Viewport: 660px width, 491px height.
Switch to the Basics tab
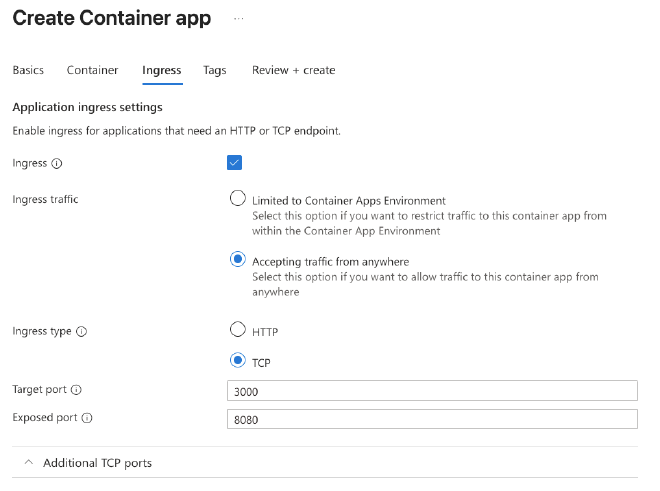(x=28, y=70)
